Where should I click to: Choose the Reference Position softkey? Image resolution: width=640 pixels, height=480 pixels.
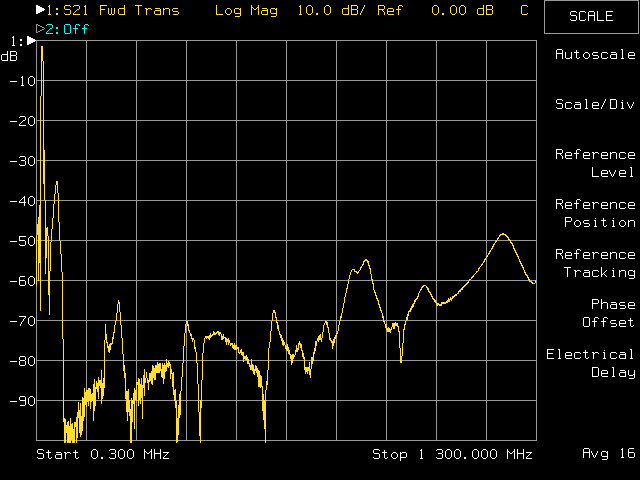(x=595, y=213)
